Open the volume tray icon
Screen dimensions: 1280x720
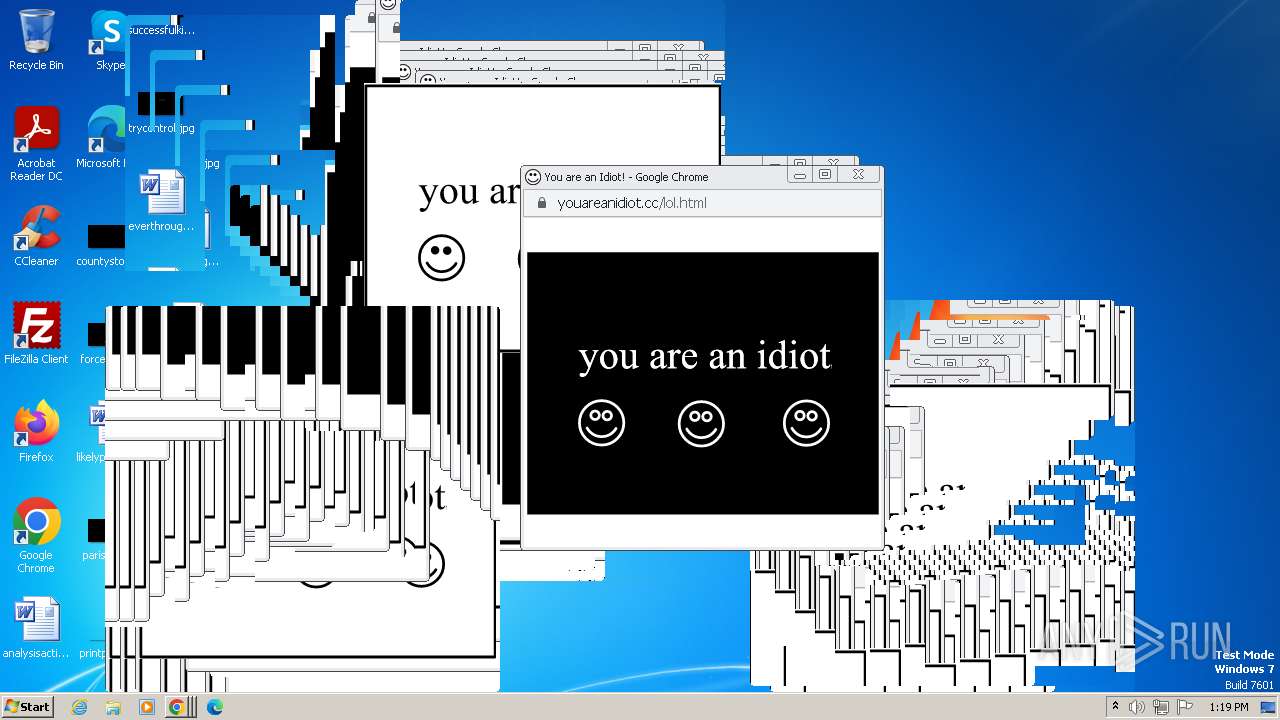[x=1137, y=707]
